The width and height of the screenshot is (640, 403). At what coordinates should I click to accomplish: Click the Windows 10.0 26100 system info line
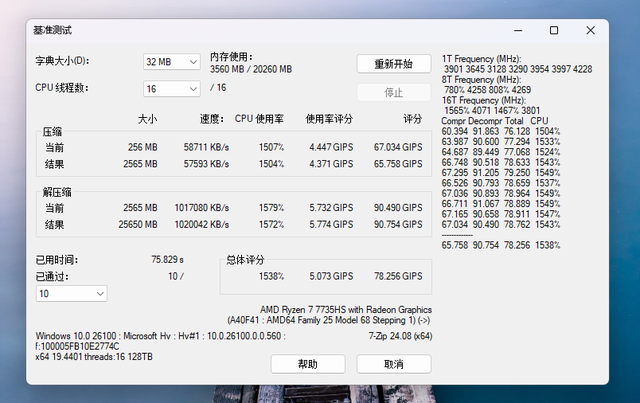160,336
